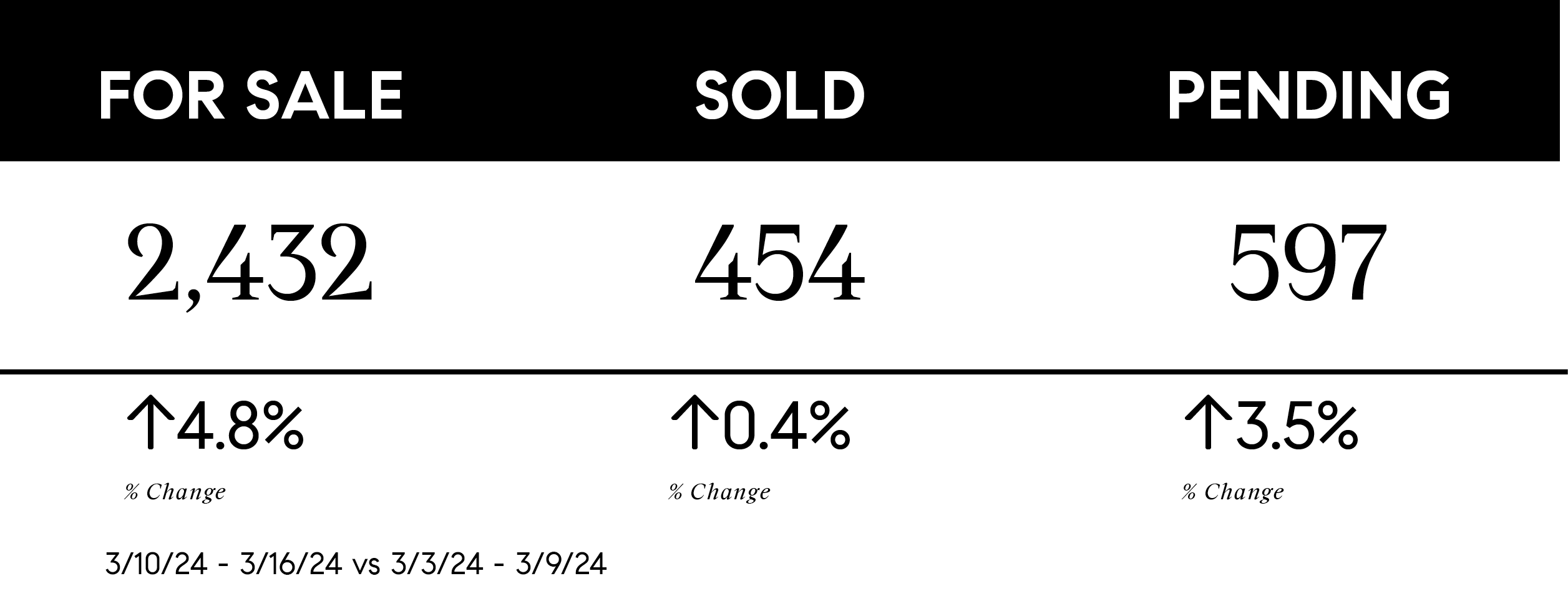Click the "vs" text between date ranges
Viewport: 1568px width, 601px height.
pos(366,567)
